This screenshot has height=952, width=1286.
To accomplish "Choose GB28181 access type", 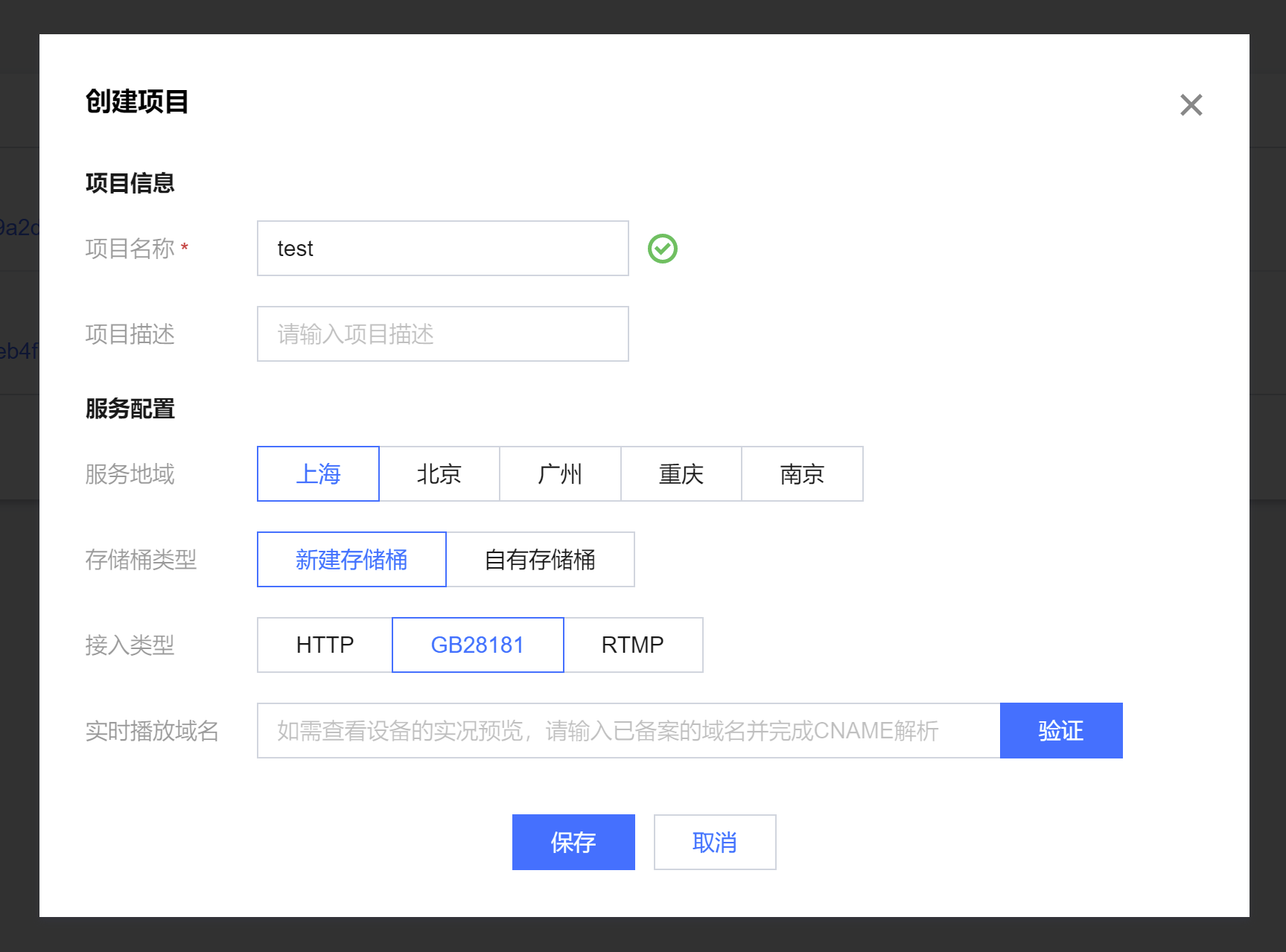I will tap(477, 645).
